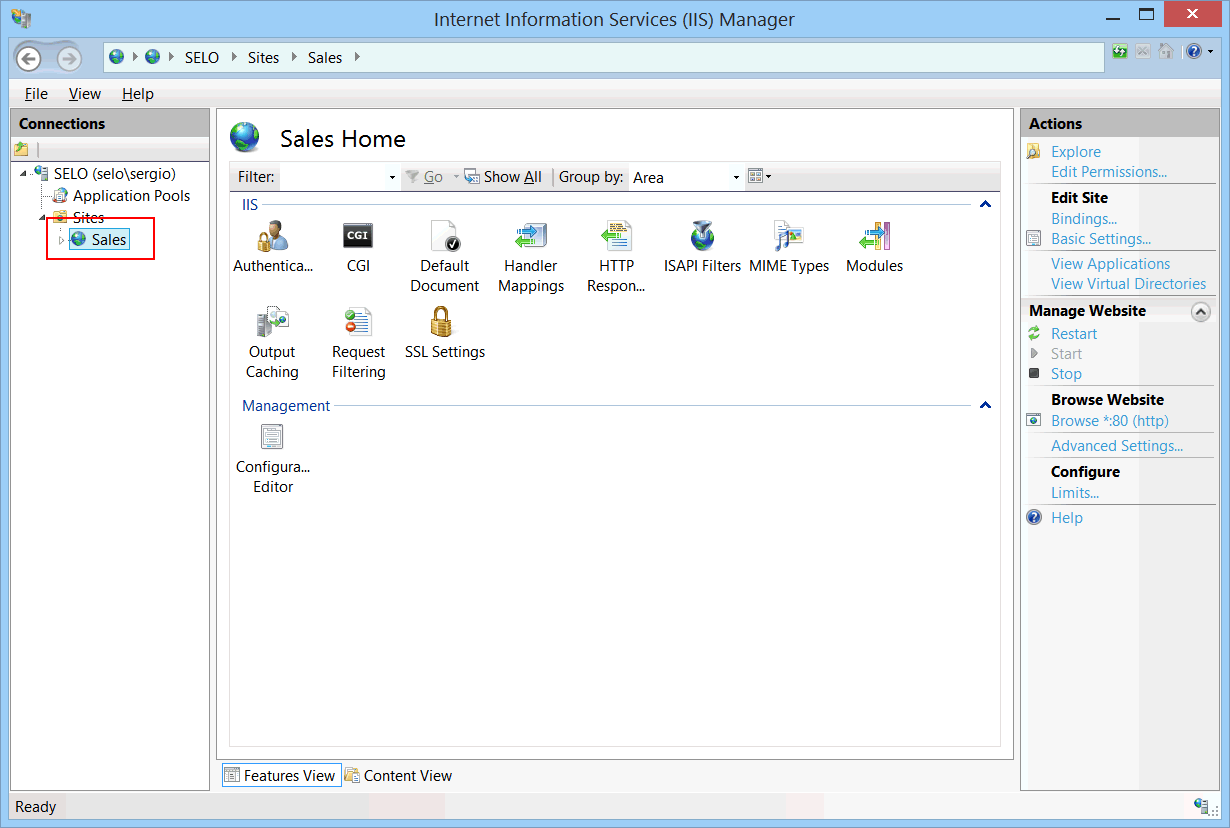Click the Basic Settings page icon

click(1034, 239)
